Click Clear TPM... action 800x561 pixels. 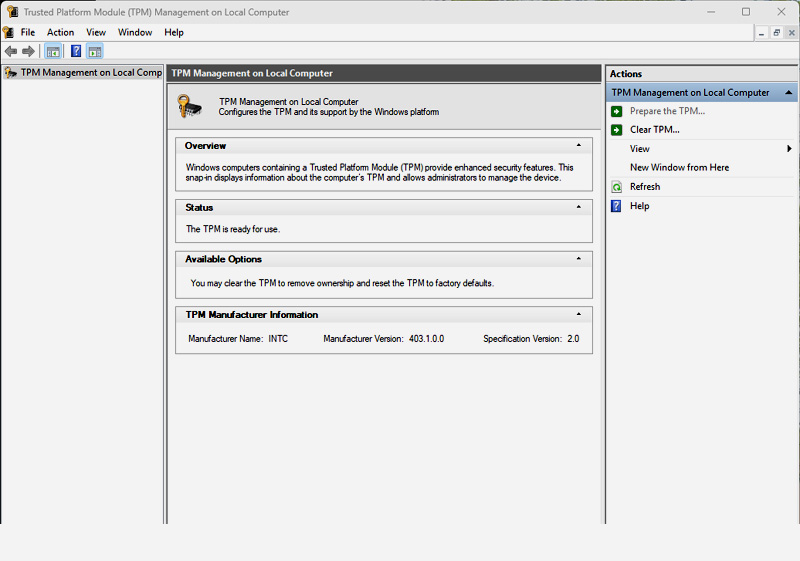(655, 130)
